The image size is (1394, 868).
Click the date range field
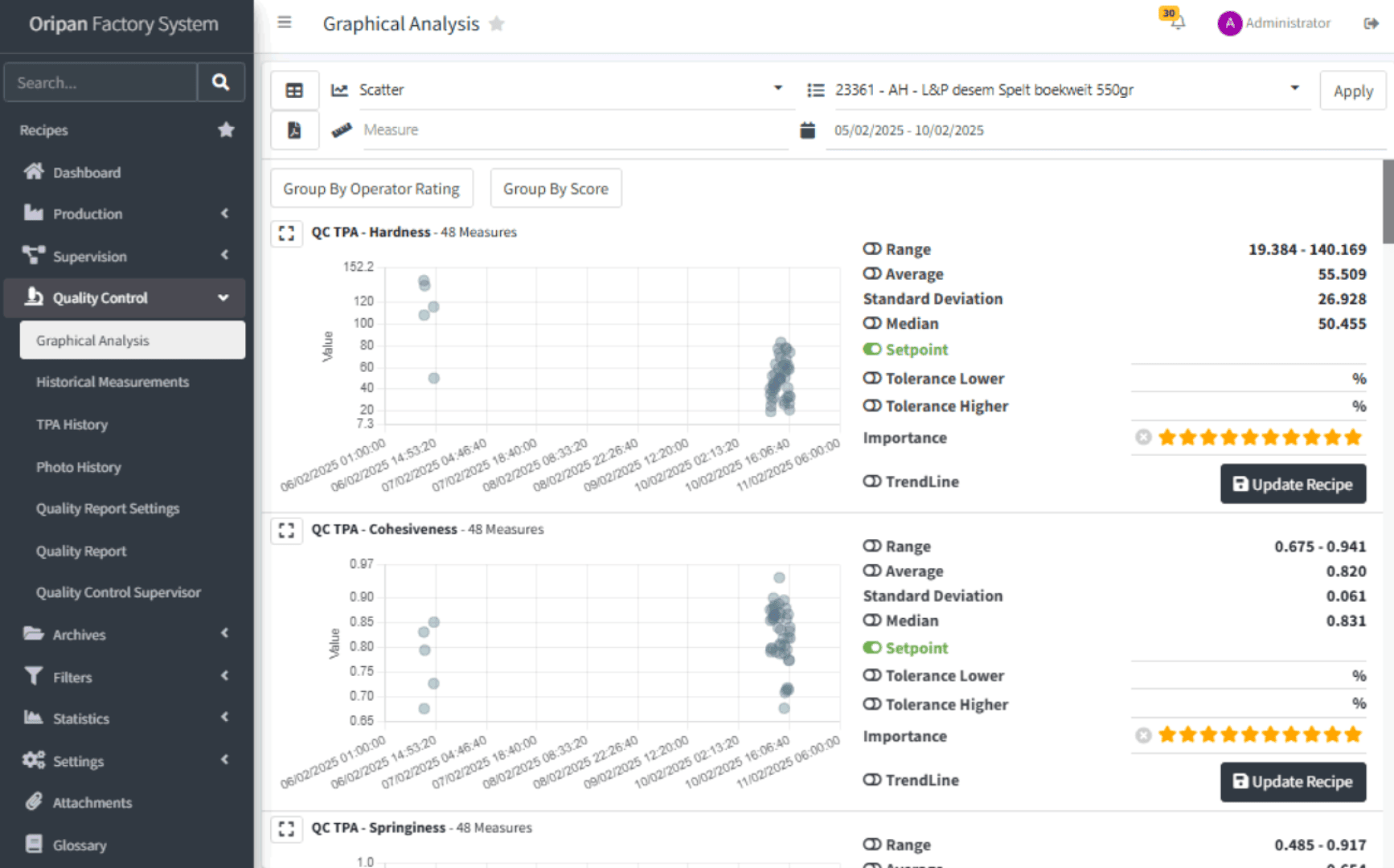tap(908, 130)
